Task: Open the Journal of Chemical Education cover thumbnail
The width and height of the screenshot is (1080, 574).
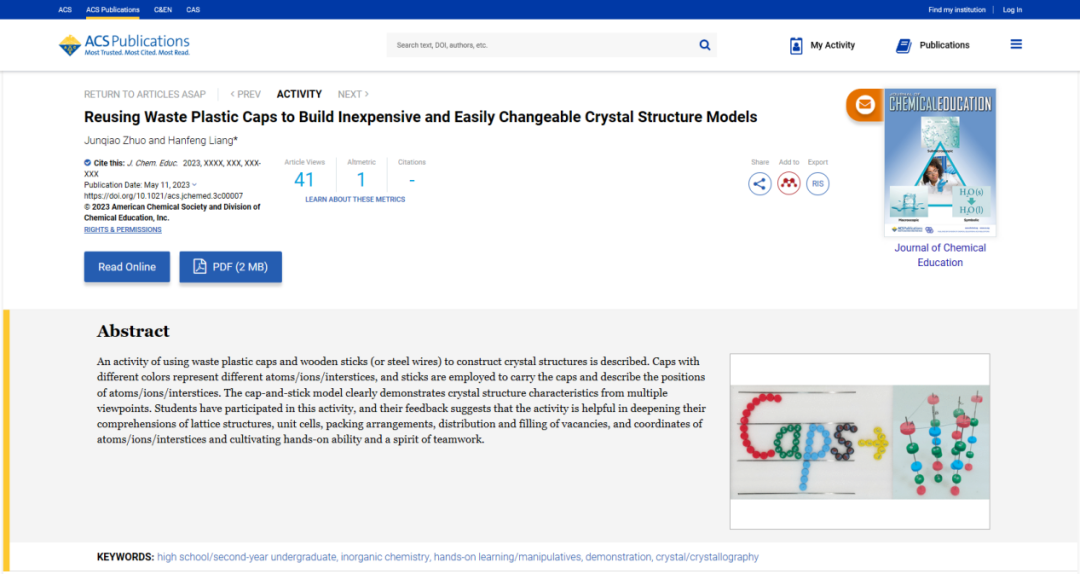Action: (x=940, y=163)
